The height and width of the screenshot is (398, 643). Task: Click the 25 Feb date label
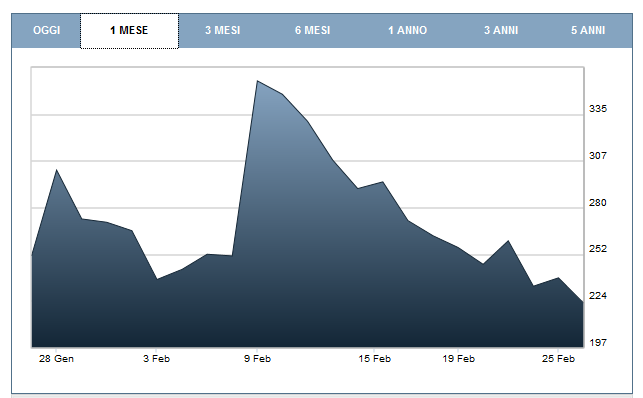(559, 359)
